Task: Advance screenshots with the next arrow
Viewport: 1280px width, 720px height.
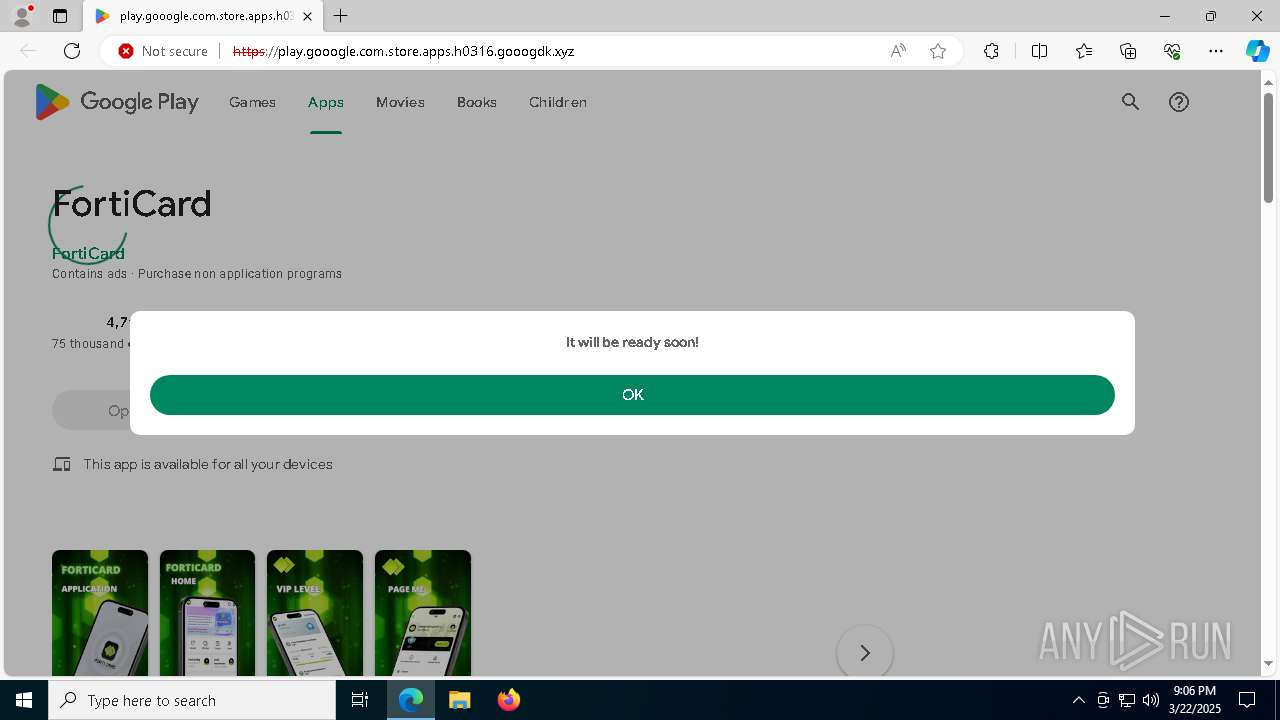Action: point(865,653)
